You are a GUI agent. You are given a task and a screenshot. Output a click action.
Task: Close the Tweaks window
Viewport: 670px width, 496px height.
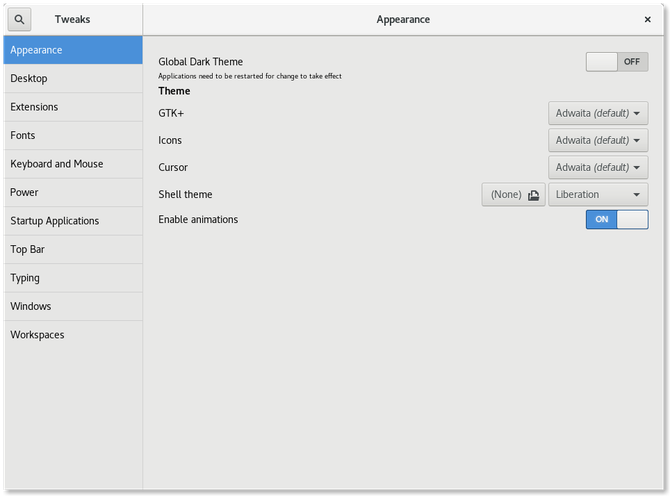(647, 19)
